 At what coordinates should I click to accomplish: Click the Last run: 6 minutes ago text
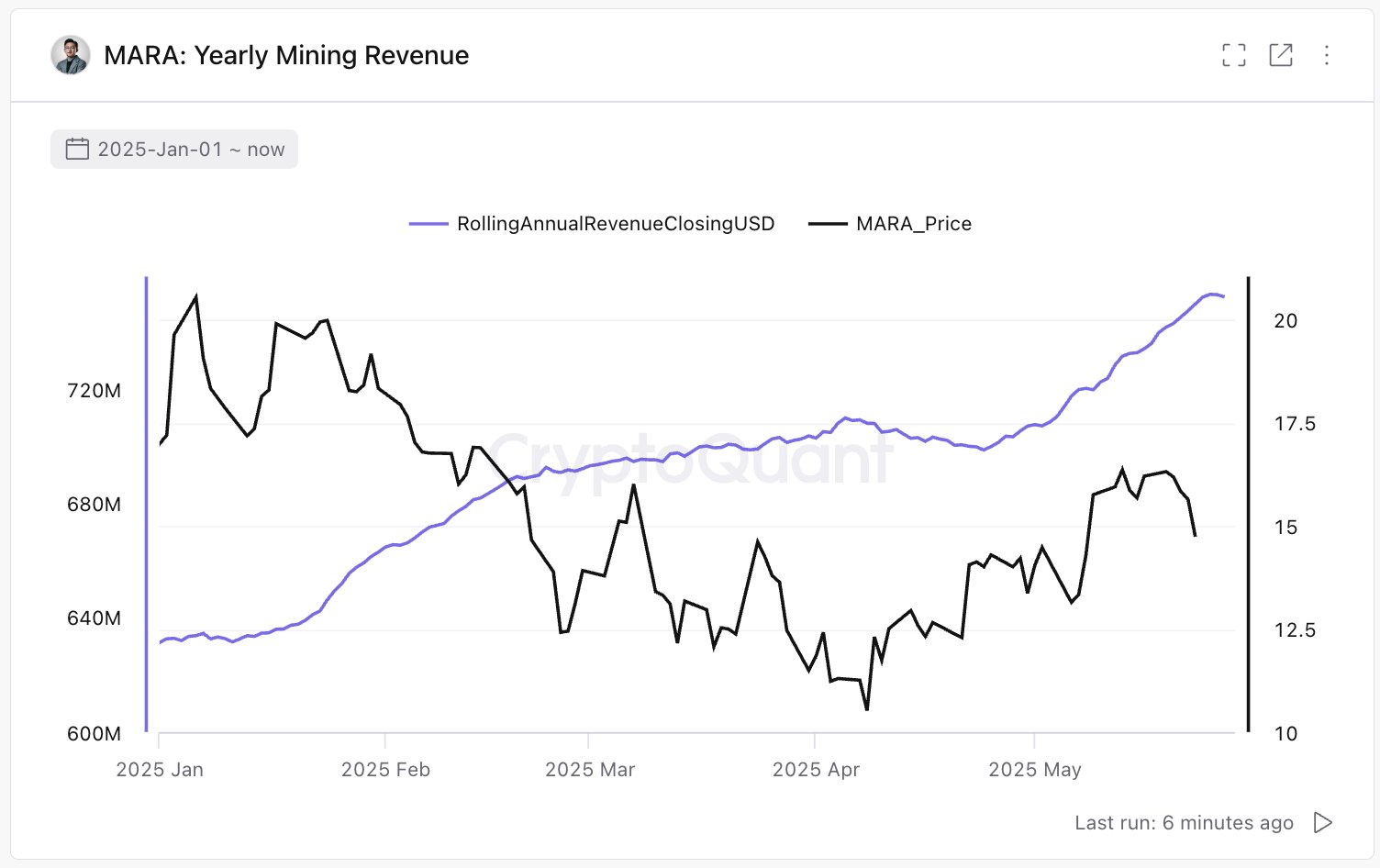pos(1184,823)
